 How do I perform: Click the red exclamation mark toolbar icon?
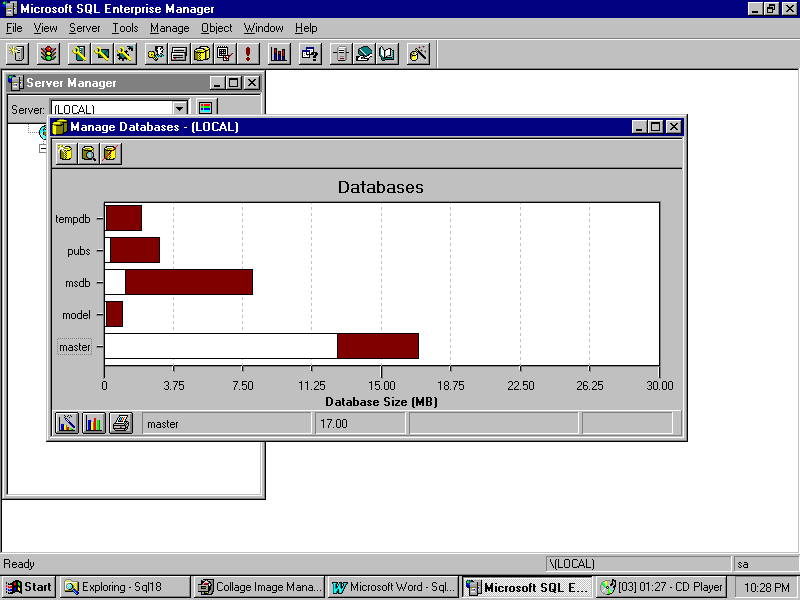coord(247,54)
